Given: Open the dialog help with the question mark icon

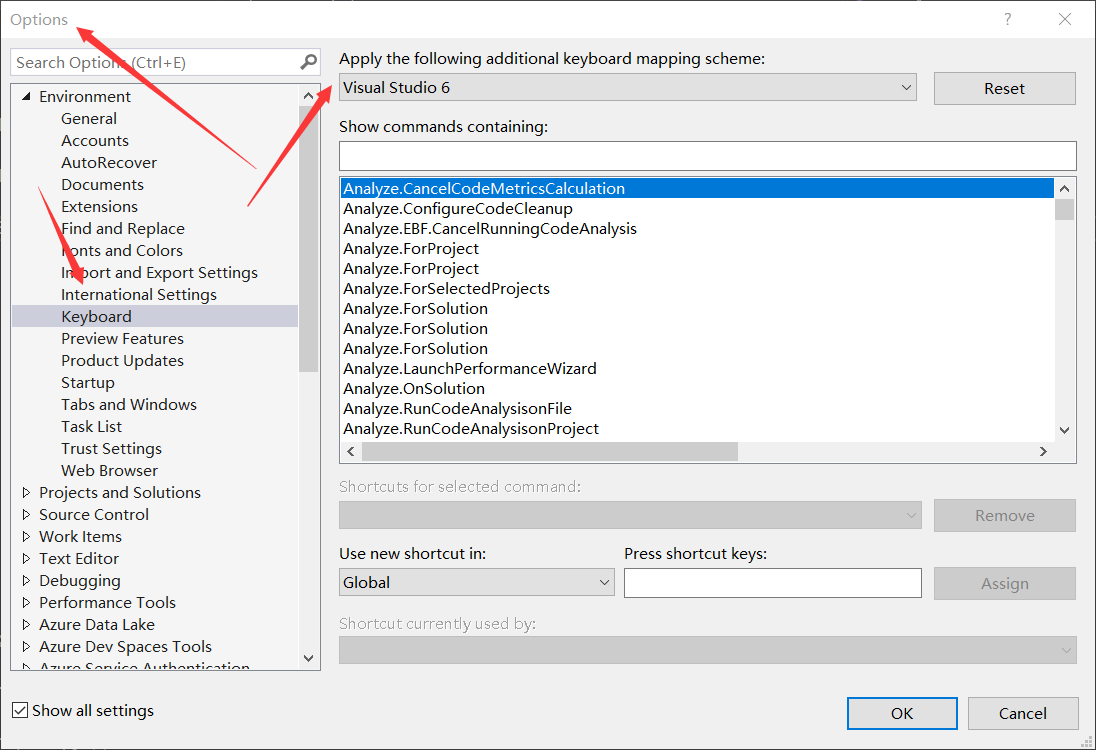Looking at the screenshot, I should (1007, 19).
